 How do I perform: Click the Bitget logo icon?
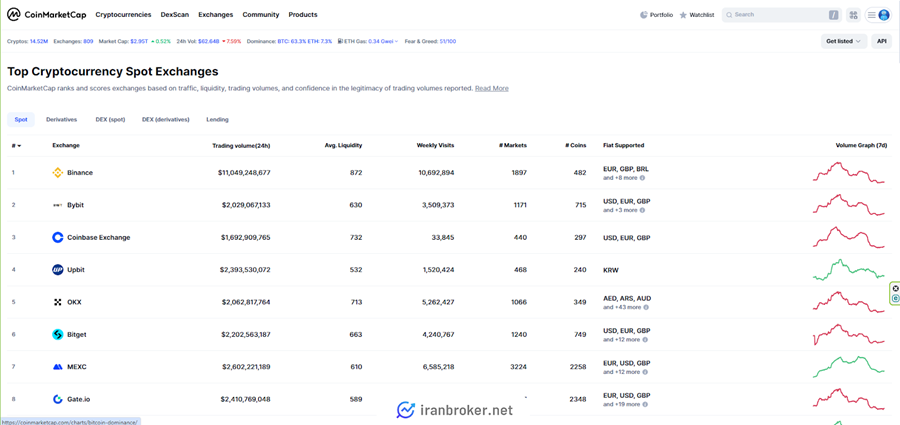point(57,334)
